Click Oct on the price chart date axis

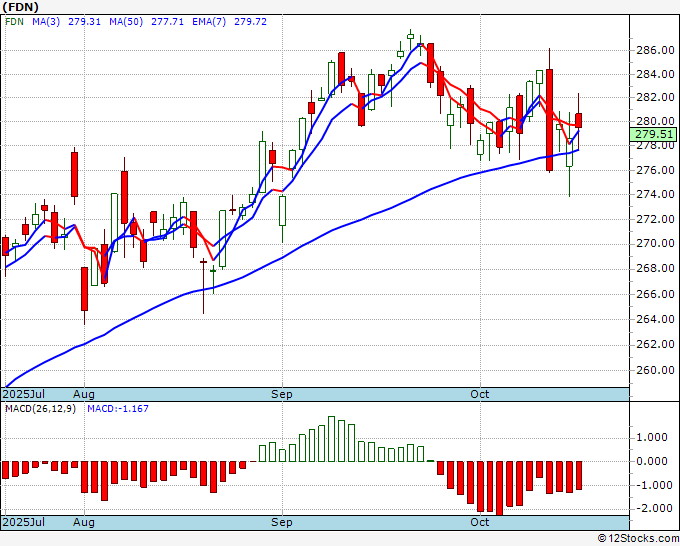480,394
